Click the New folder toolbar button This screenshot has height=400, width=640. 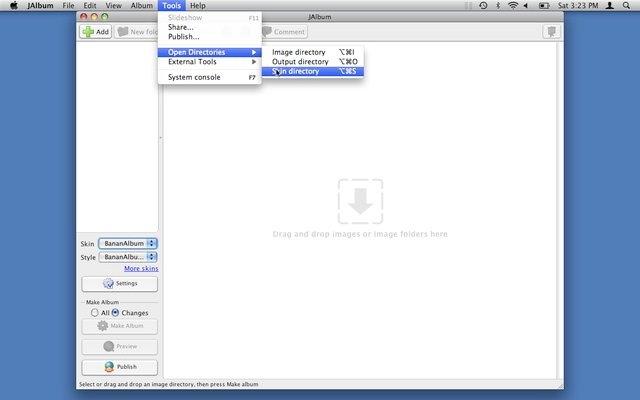136,31
